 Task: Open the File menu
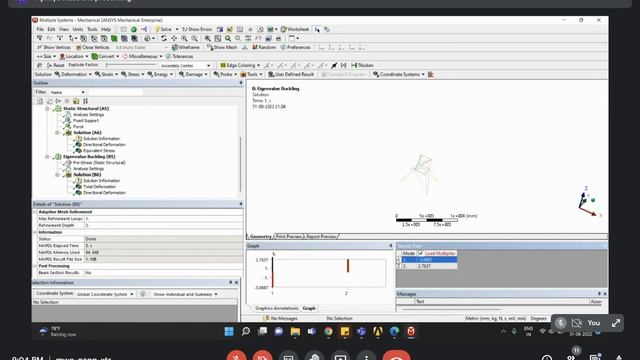(40, 29)
